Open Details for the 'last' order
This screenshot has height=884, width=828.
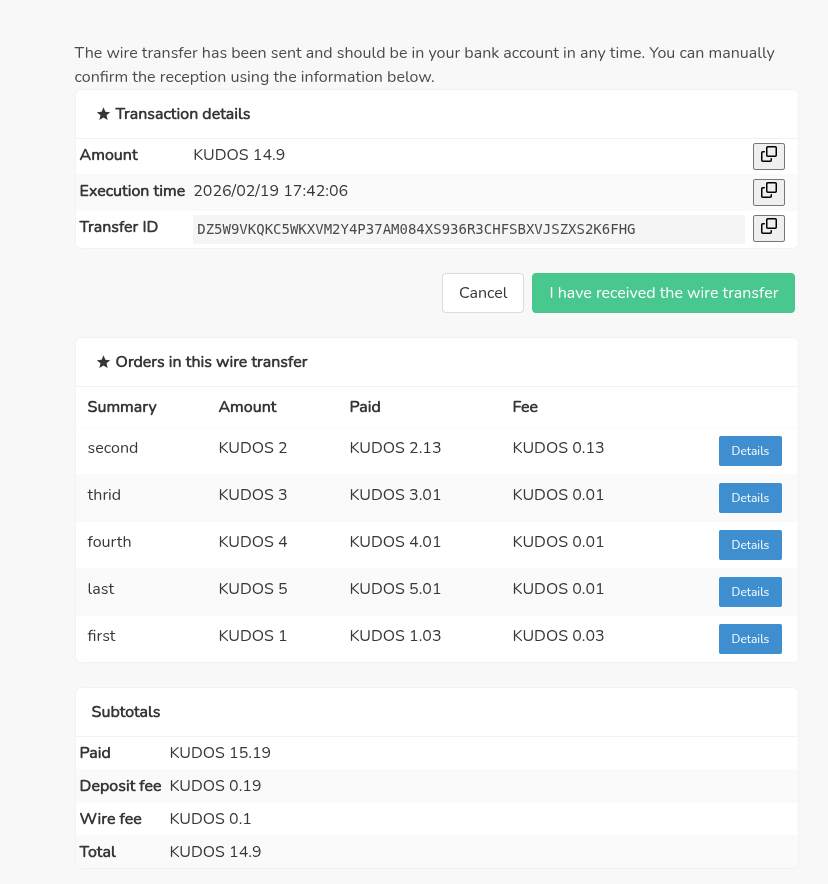click(x=750, y=592)
